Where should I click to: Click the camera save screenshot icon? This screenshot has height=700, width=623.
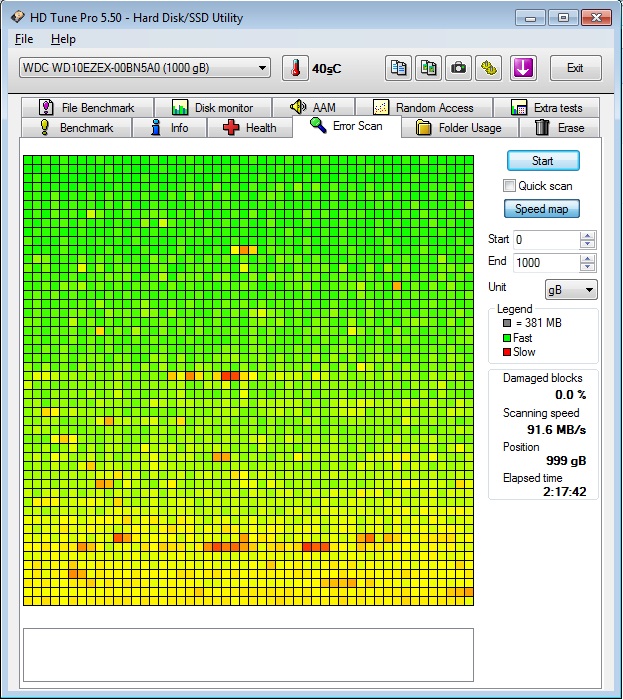coord(458,68)
